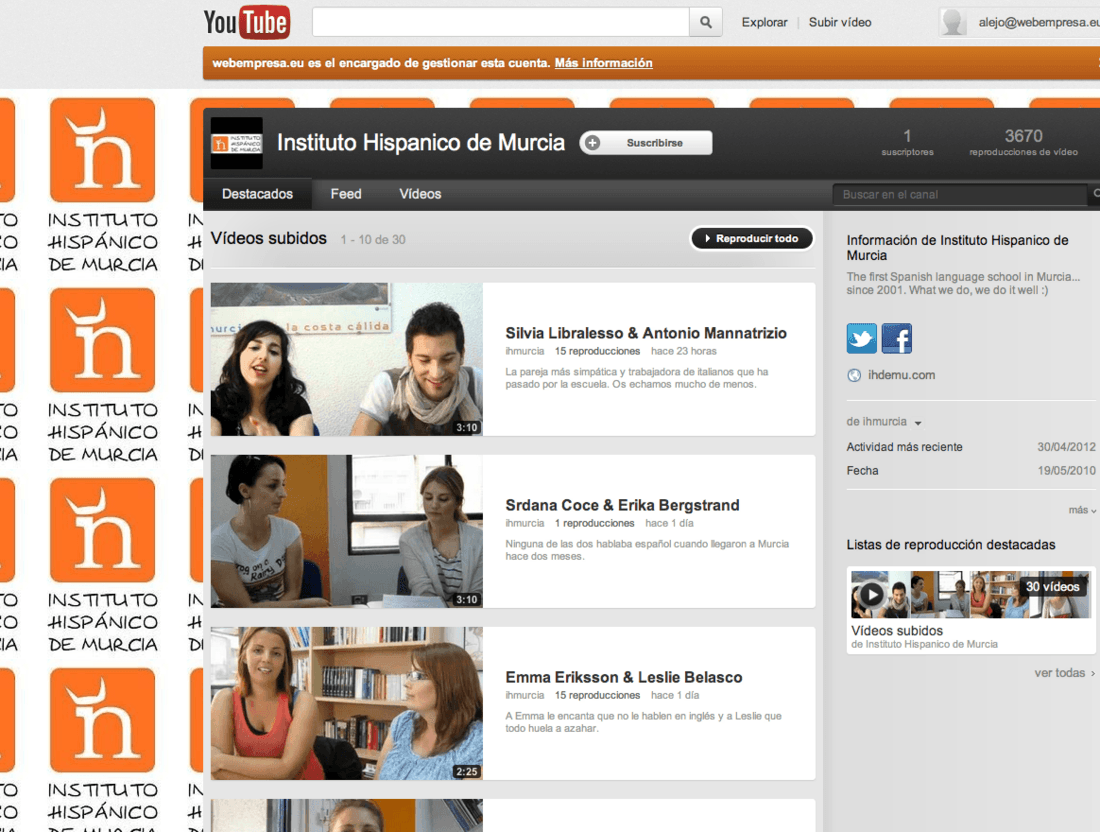Click the YouTube logo

[x=246, y=22]
